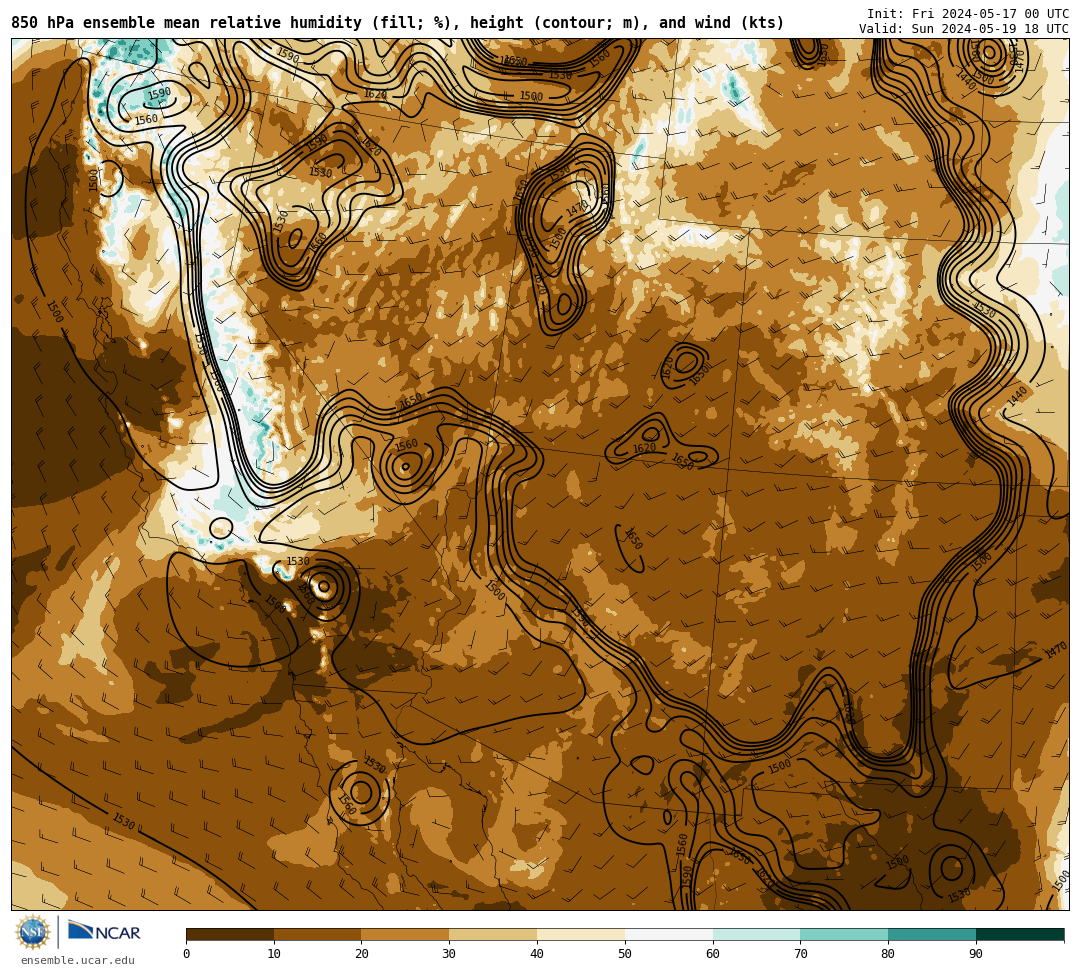Click the 20-30% orange-brown colorbar segment
1080x973 pixels.
(406, 934)
